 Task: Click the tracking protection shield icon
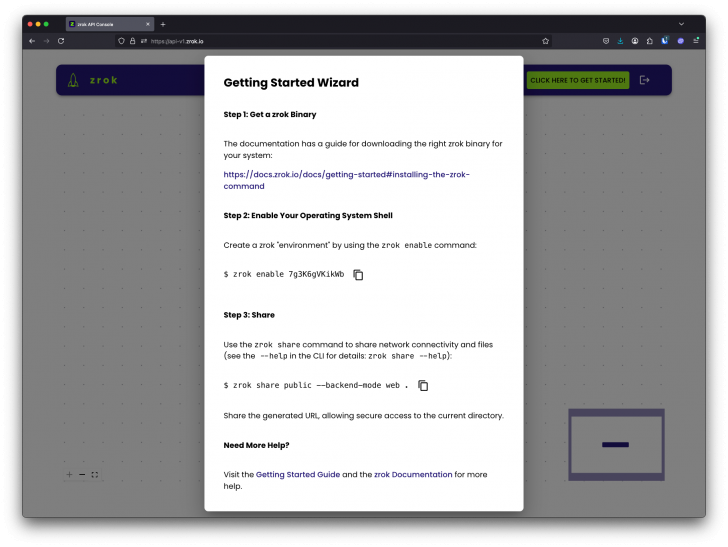pyautogui.click(x=121, y=41)
